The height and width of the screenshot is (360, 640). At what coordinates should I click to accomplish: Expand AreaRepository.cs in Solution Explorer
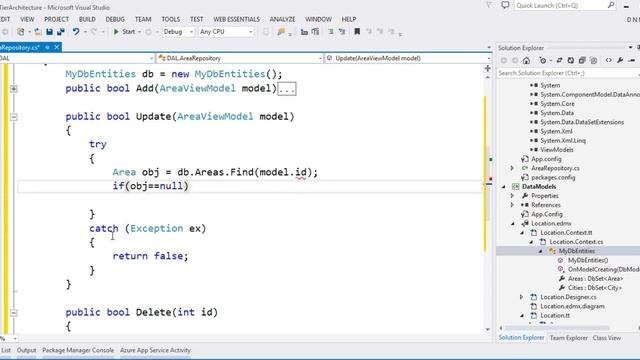[512, 168]
